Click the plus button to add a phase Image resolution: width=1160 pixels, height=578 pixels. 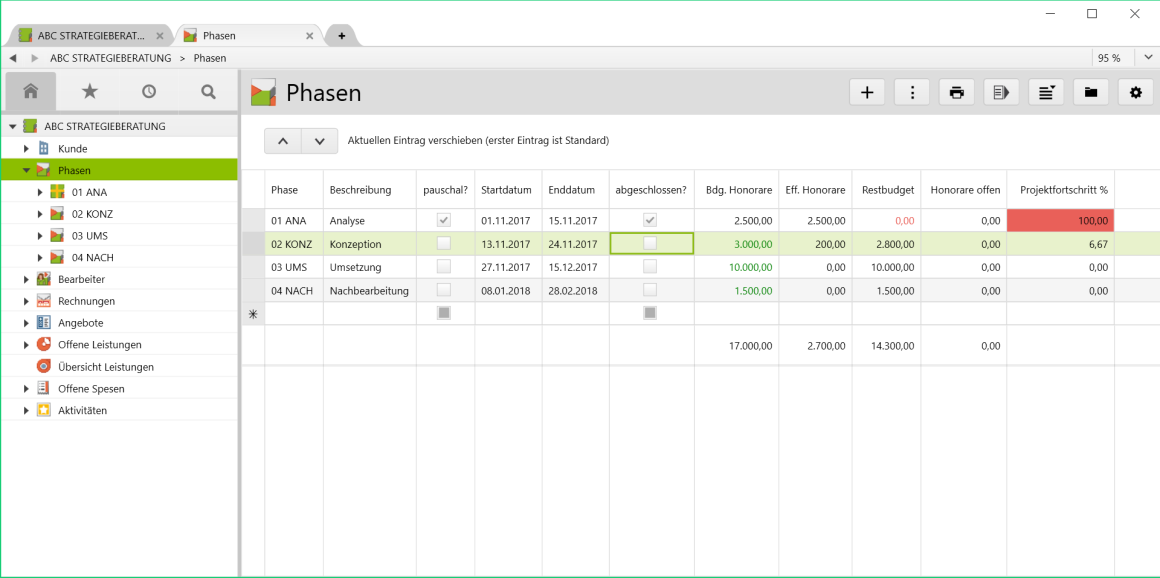click(x=866, y=92)
